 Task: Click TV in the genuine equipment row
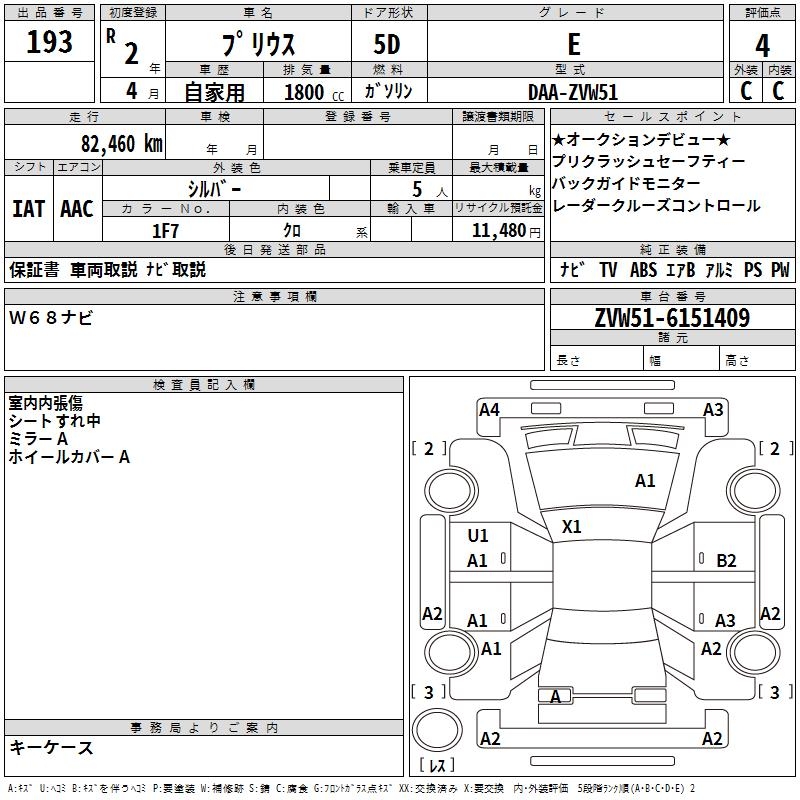(x=608, y=270)
